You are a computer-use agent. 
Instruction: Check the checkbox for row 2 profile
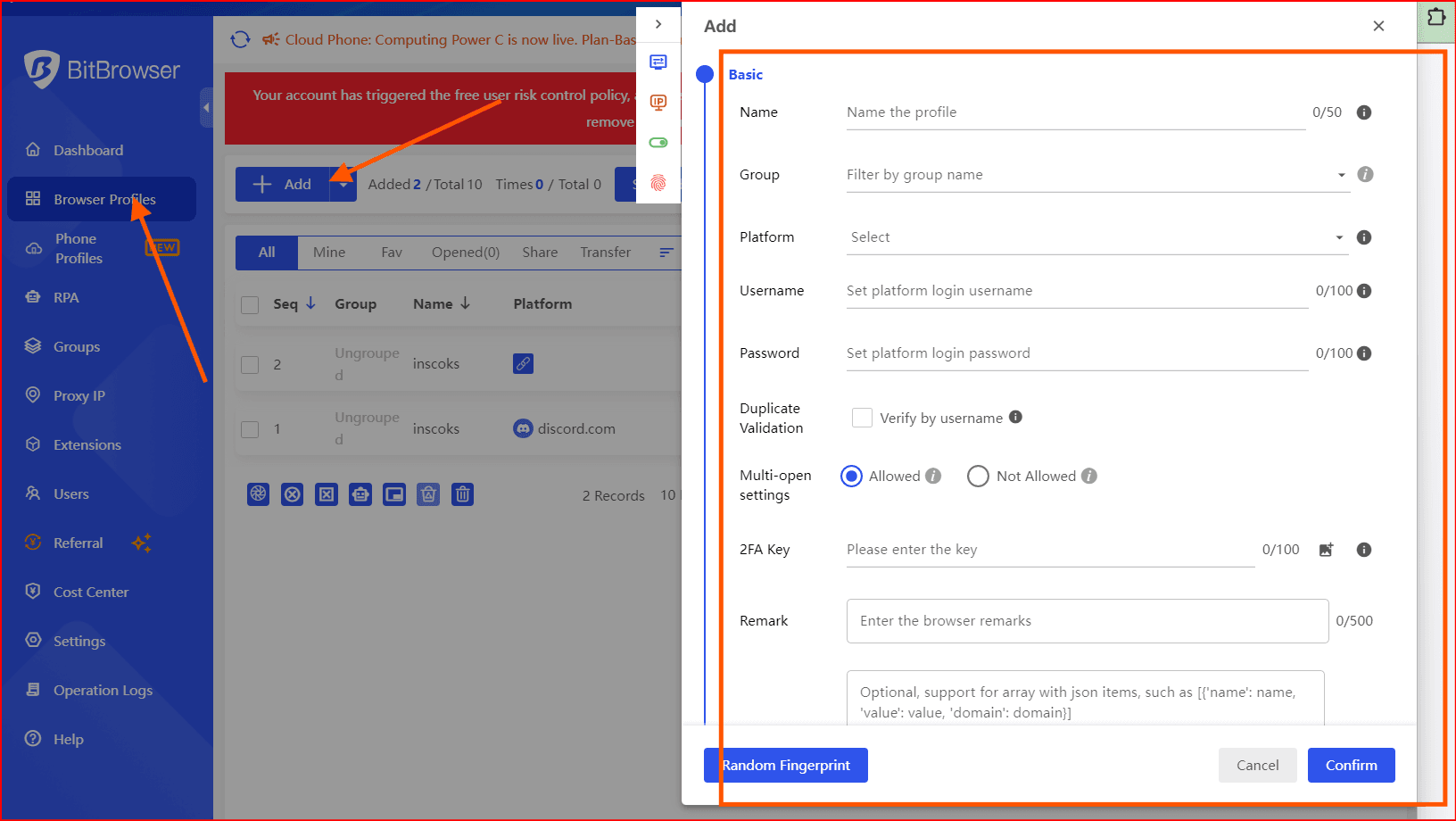pyautogui.click(x=251, y=364)
